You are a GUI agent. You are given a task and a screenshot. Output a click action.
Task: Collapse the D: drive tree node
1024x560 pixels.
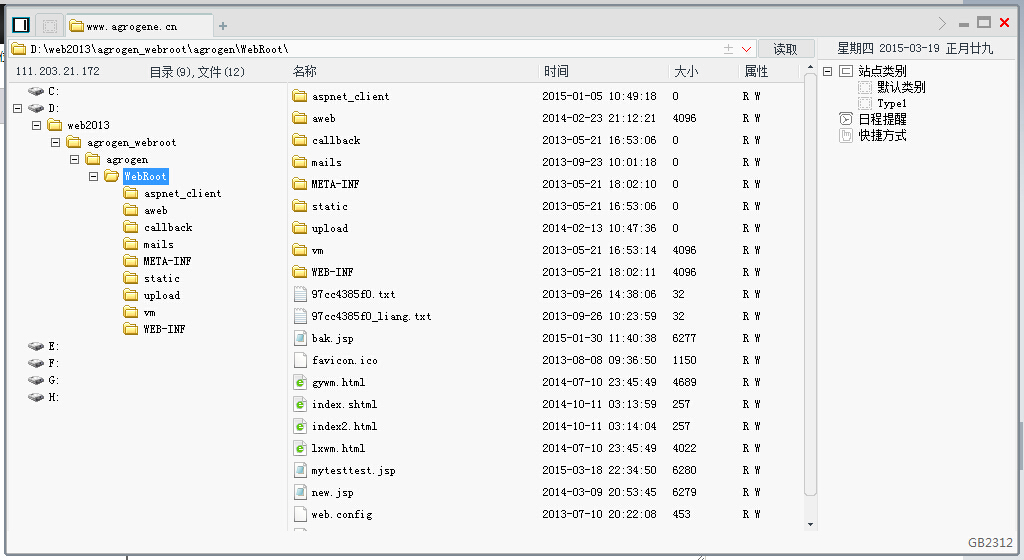[x=18, y=108]
